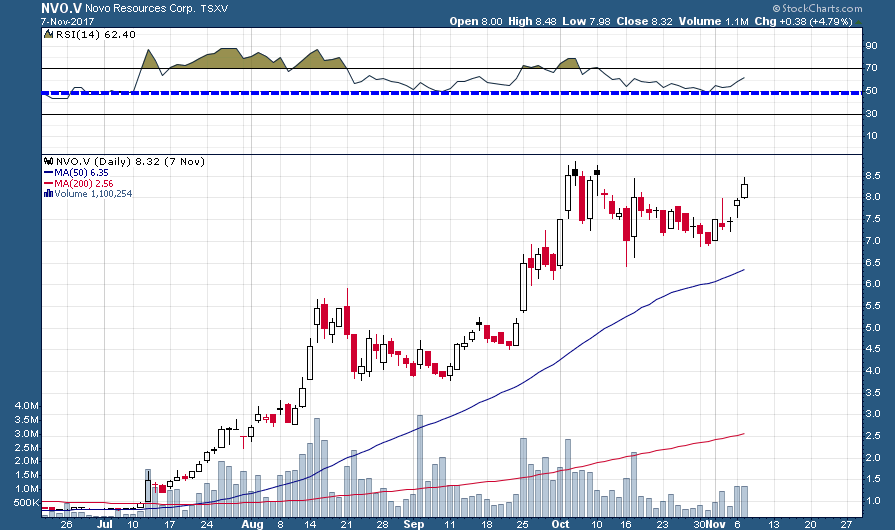Click the RSI(14) 62.40 label
Viewport: 895px width, 530px height.
click(x=95, y=34)
